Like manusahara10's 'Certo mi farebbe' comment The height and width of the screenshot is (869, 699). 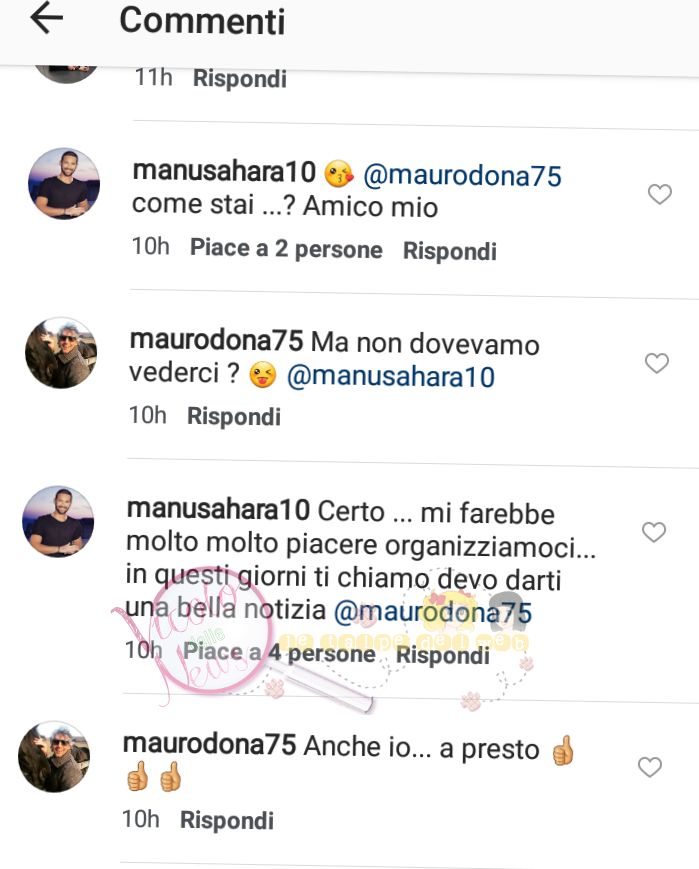point(654,532)
